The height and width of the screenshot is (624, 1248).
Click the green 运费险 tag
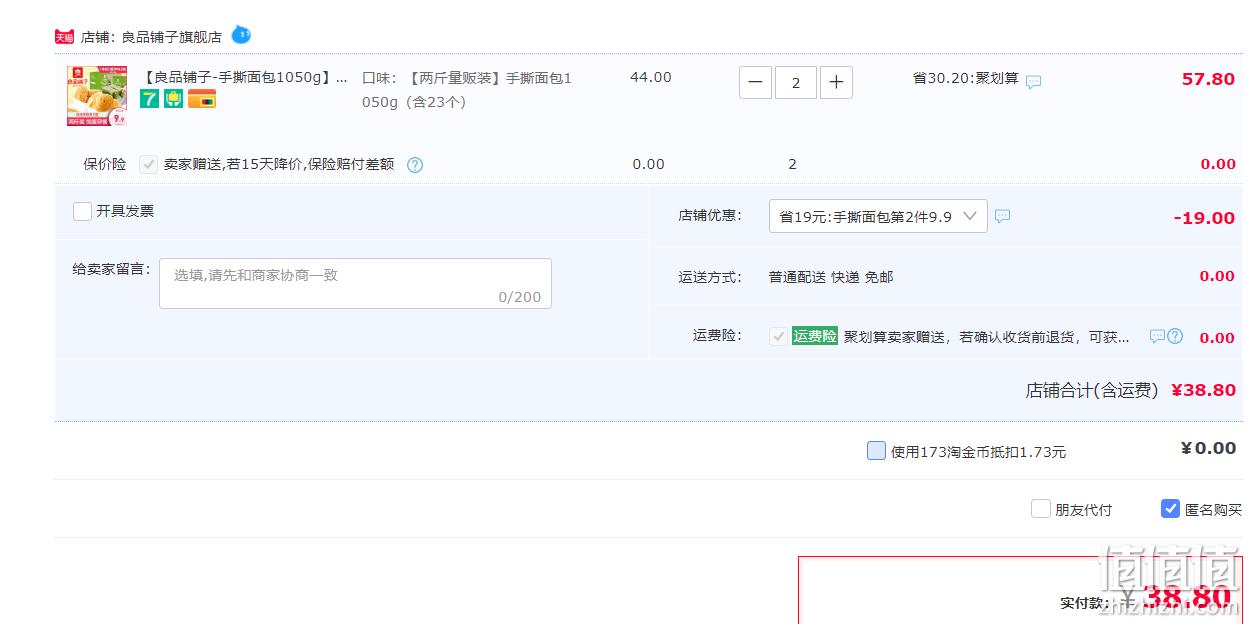(x=815, y=336)
